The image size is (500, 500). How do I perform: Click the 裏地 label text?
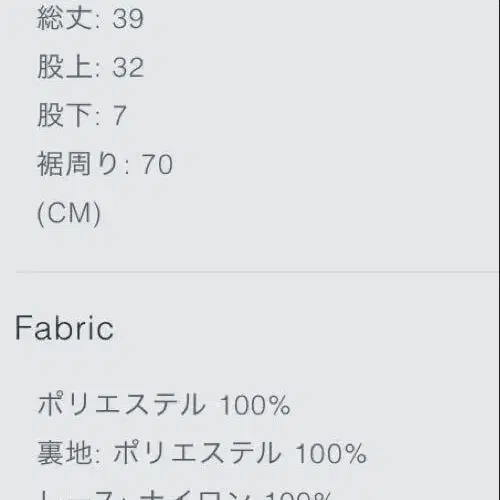tap(65, 453)
